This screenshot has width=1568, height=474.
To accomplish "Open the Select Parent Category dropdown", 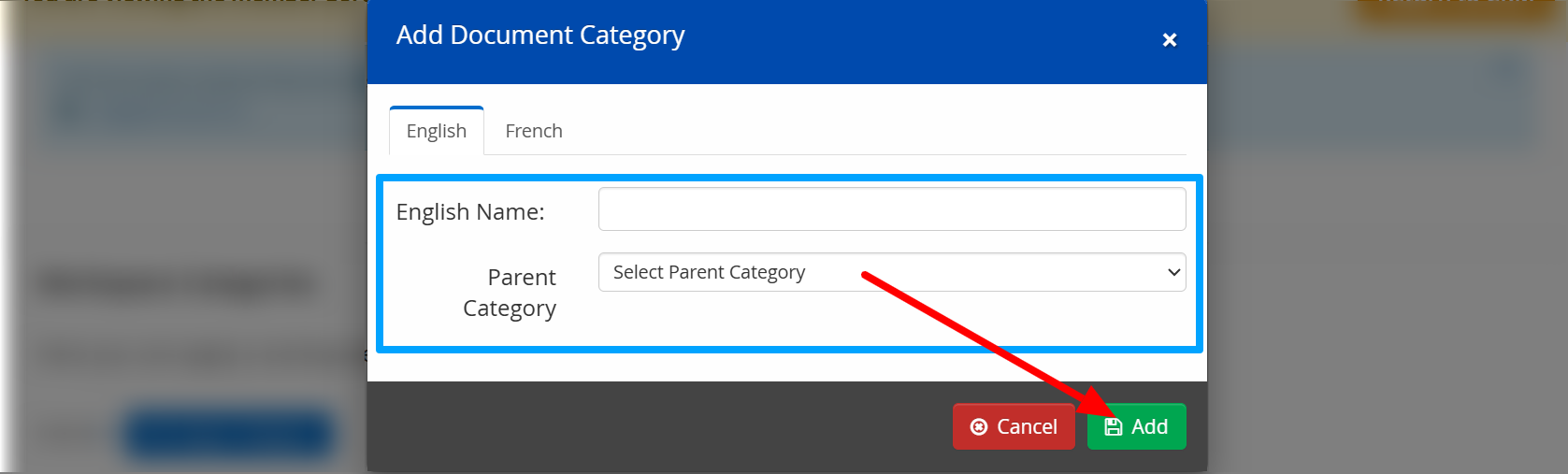I will [x=892, y=272].
